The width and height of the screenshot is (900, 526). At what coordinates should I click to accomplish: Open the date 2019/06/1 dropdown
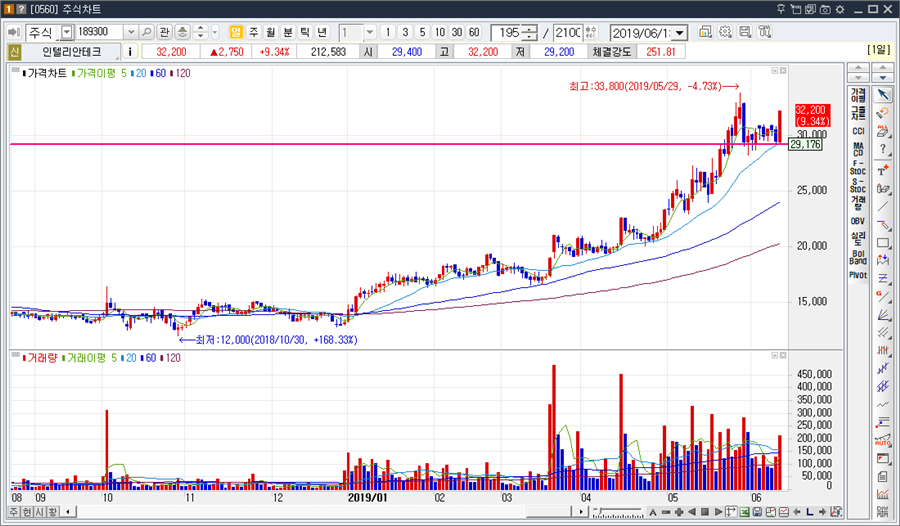[x=680, y=33]
